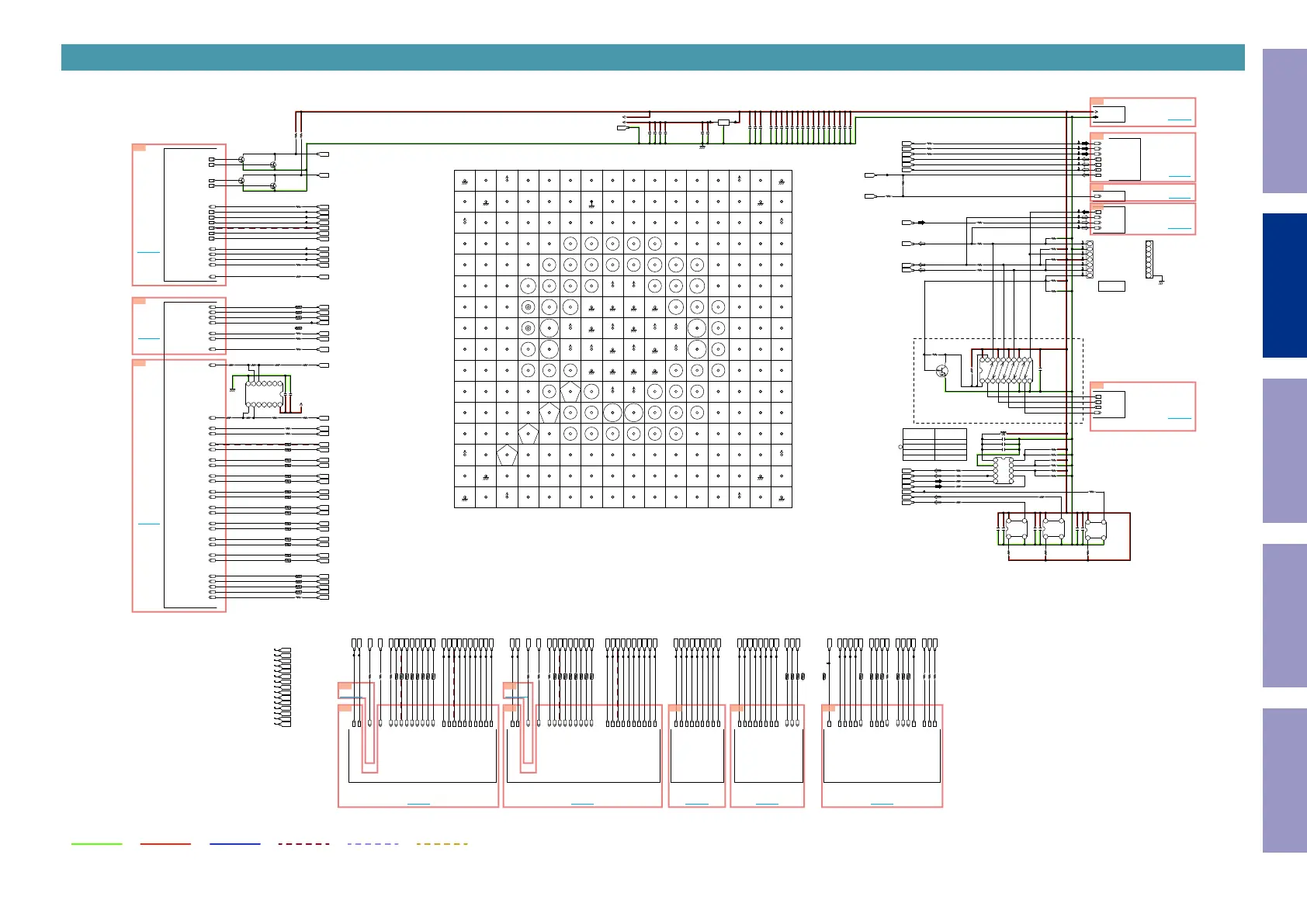Follow cyan link in top-left red block

(x=148, y=252)
